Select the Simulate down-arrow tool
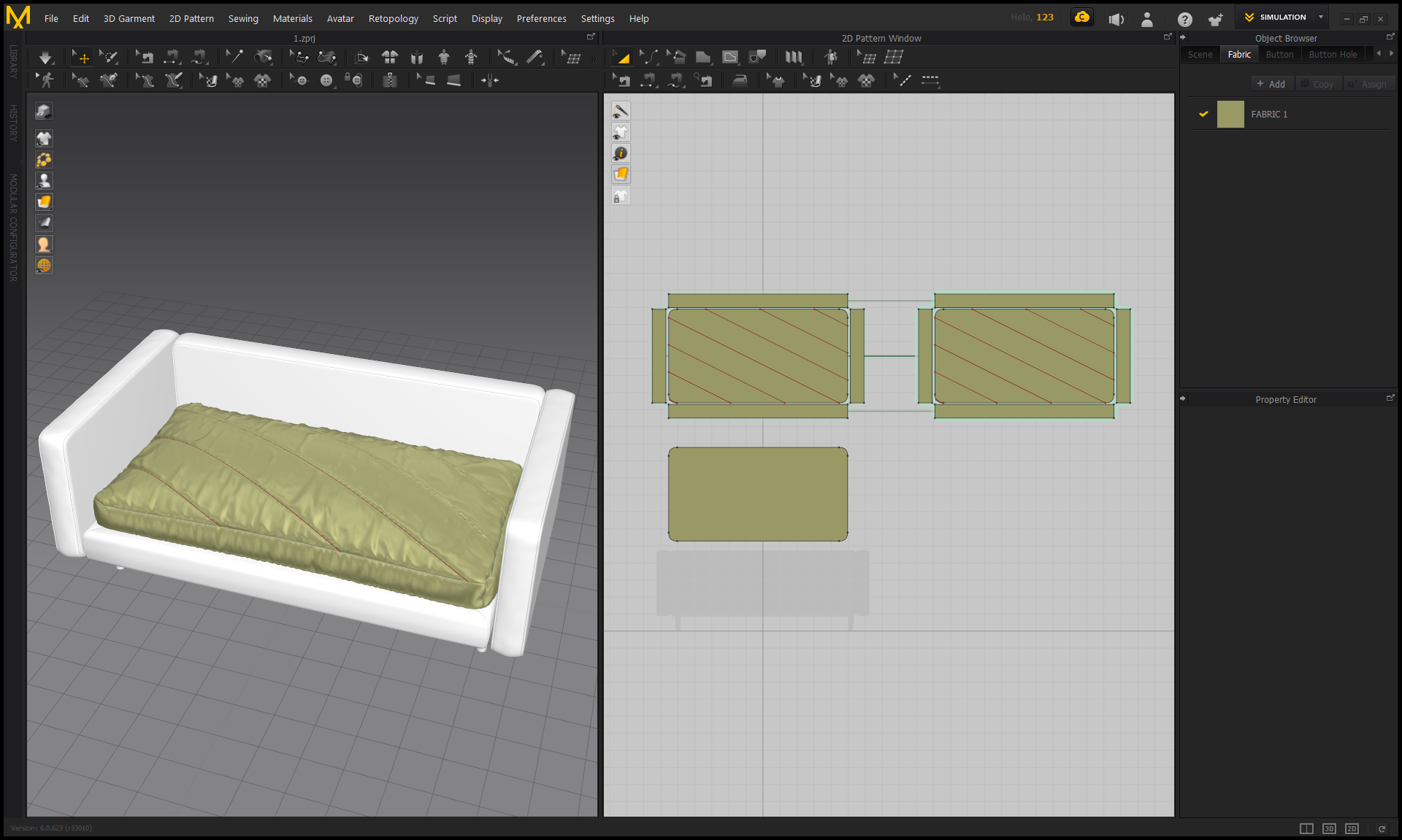The width and height of the screenshot is (1402, 840). (x=45, y=58)
